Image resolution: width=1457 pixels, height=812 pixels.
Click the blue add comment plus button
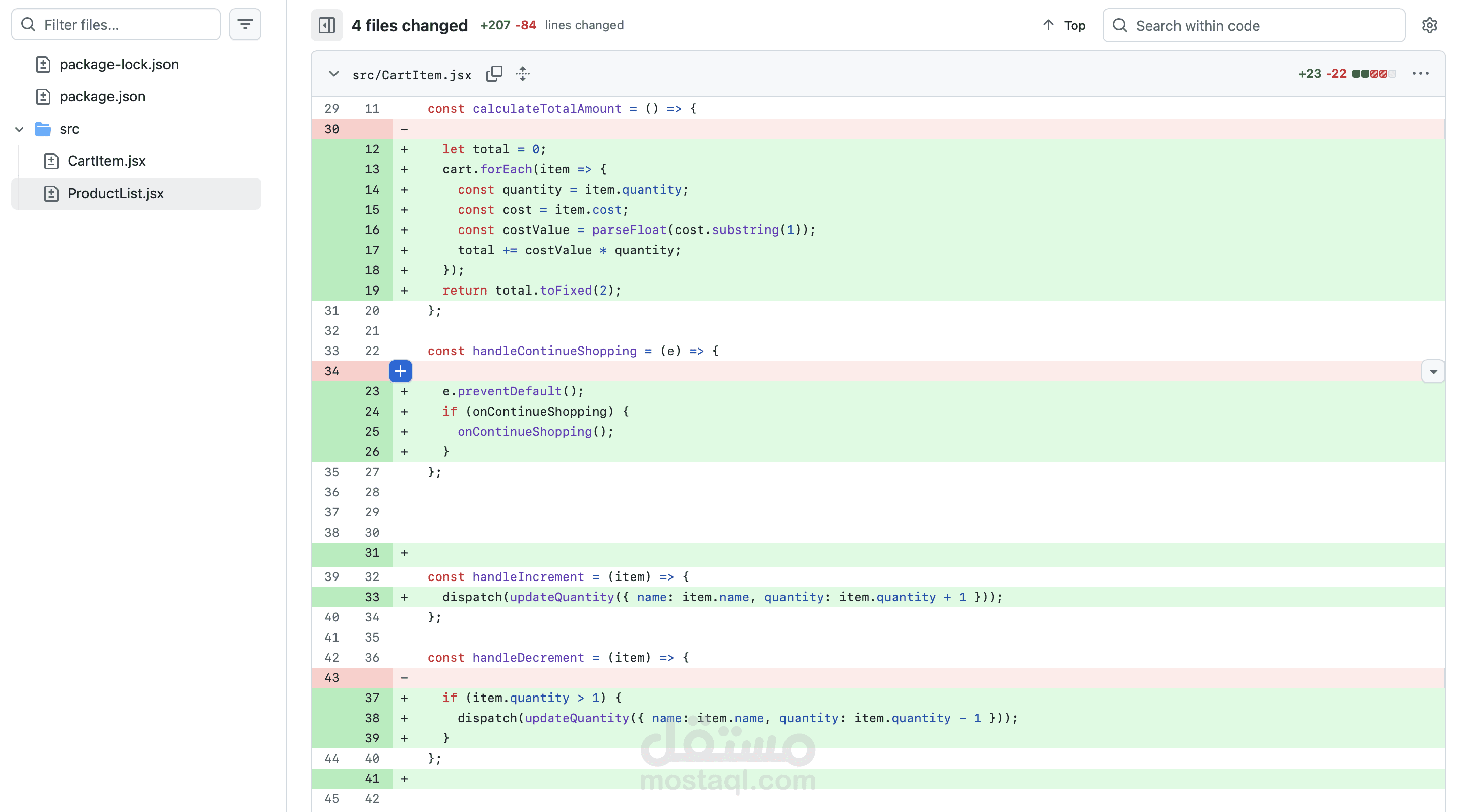click(400, 371)
